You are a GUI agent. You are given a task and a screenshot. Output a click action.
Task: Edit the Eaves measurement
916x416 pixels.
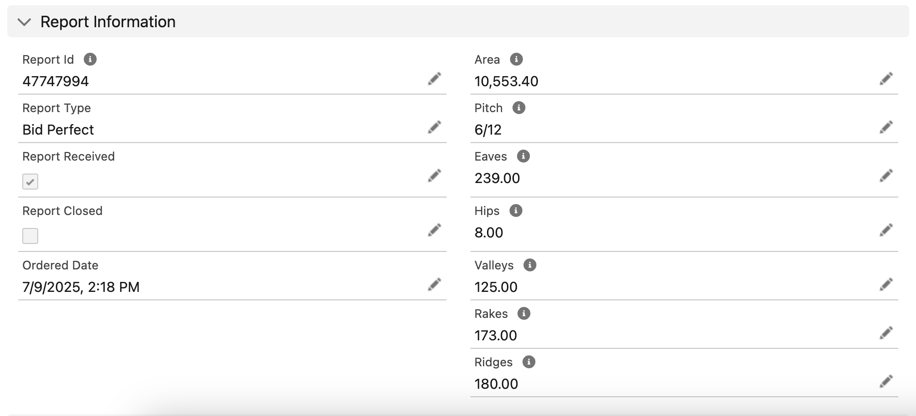tap(886, 176)
